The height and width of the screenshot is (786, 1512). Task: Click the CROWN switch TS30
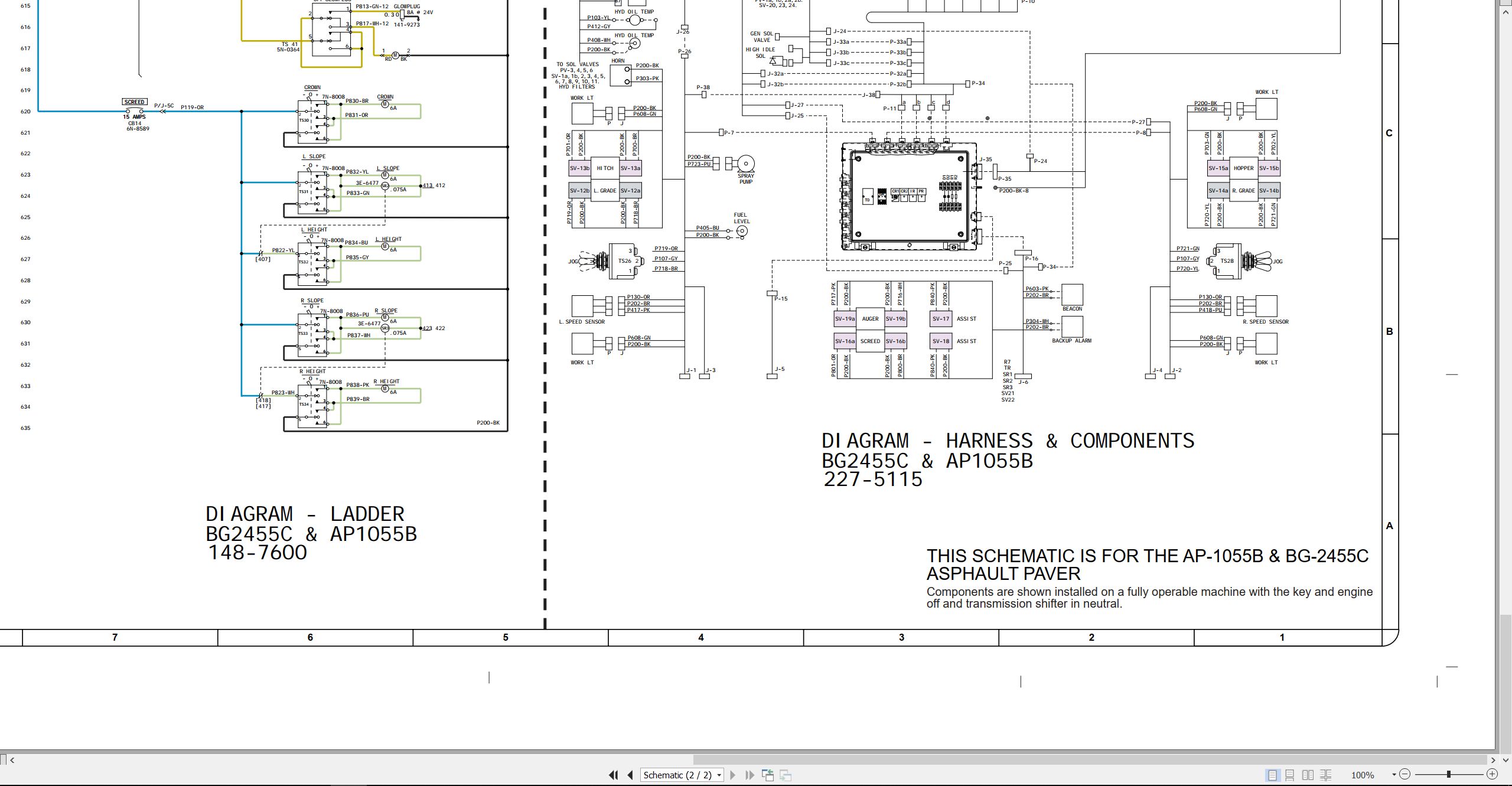(x=312, y=121)
